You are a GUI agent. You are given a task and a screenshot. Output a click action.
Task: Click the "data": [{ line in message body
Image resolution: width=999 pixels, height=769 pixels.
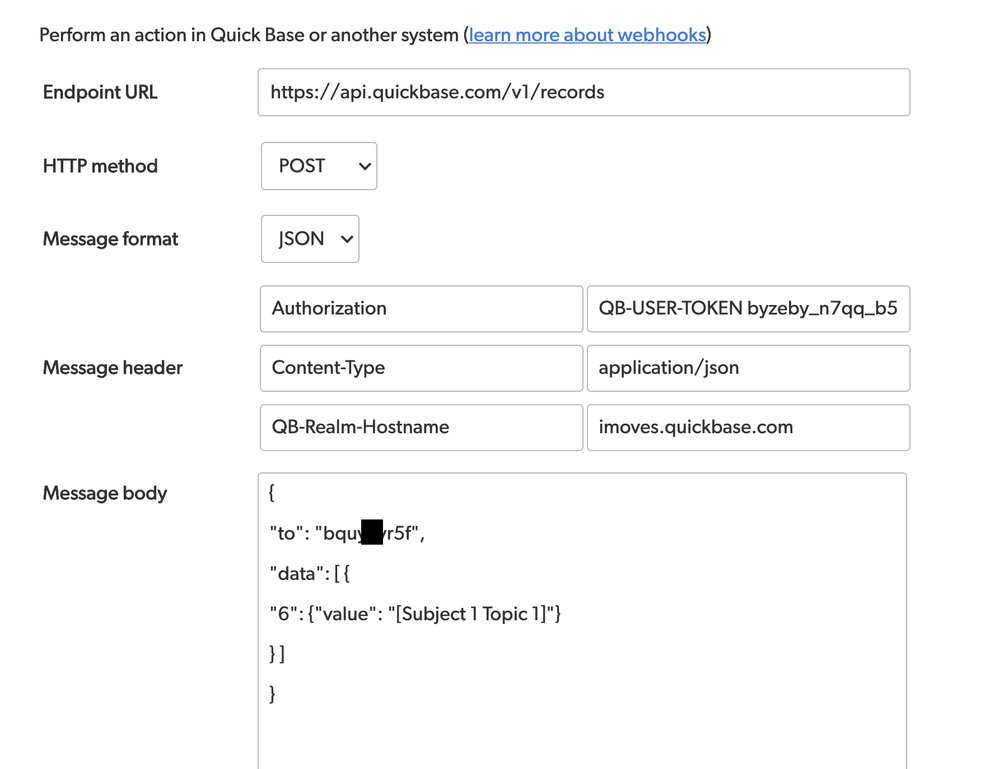tap(310, 574)
